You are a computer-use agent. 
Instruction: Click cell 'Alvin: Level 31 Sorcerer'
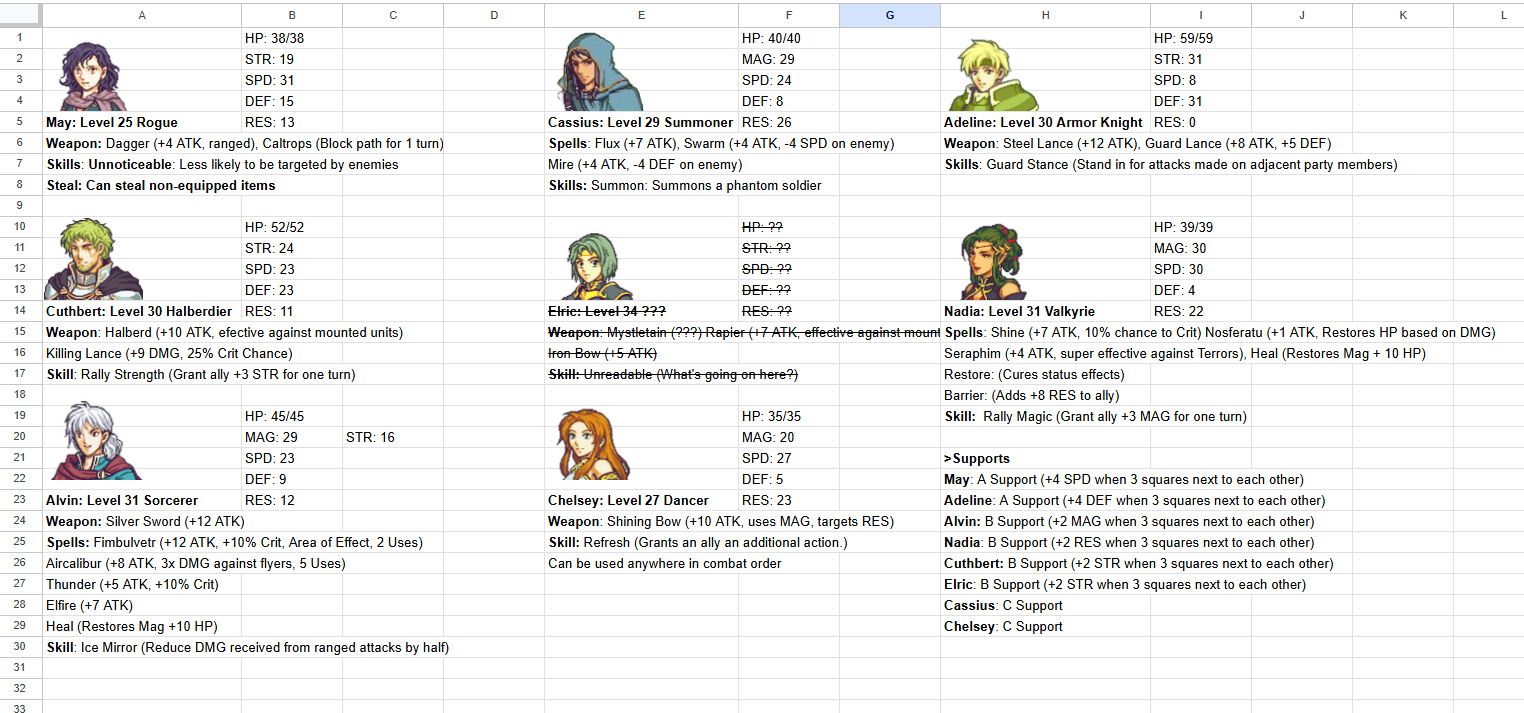[x=141, y=500]
